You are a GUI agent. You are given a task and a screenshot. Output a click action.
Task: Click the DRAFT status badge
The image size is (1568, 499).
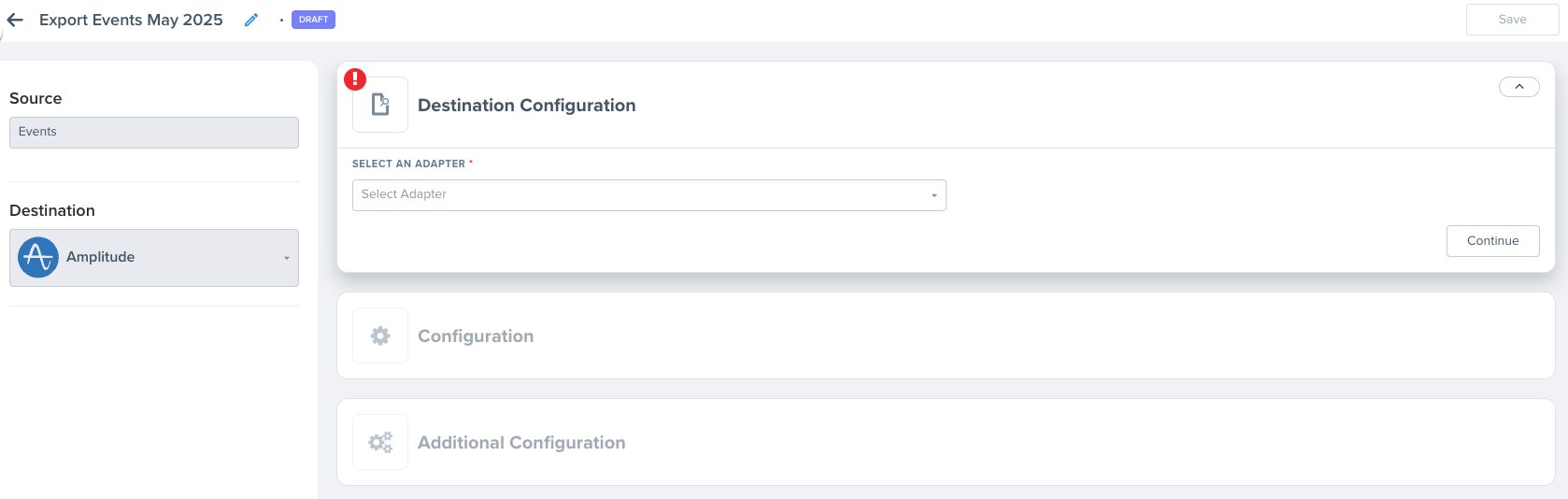313,20
